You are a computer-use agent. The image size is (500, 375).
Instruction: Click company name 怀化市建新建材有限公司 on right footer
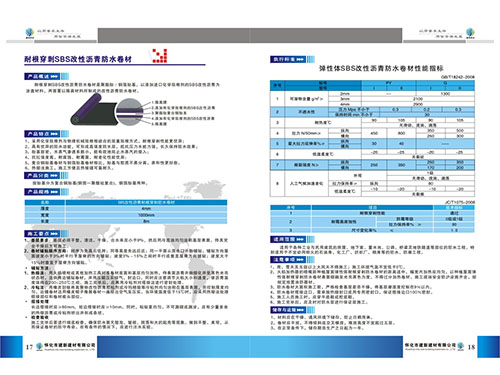click(x=430, y=345)
